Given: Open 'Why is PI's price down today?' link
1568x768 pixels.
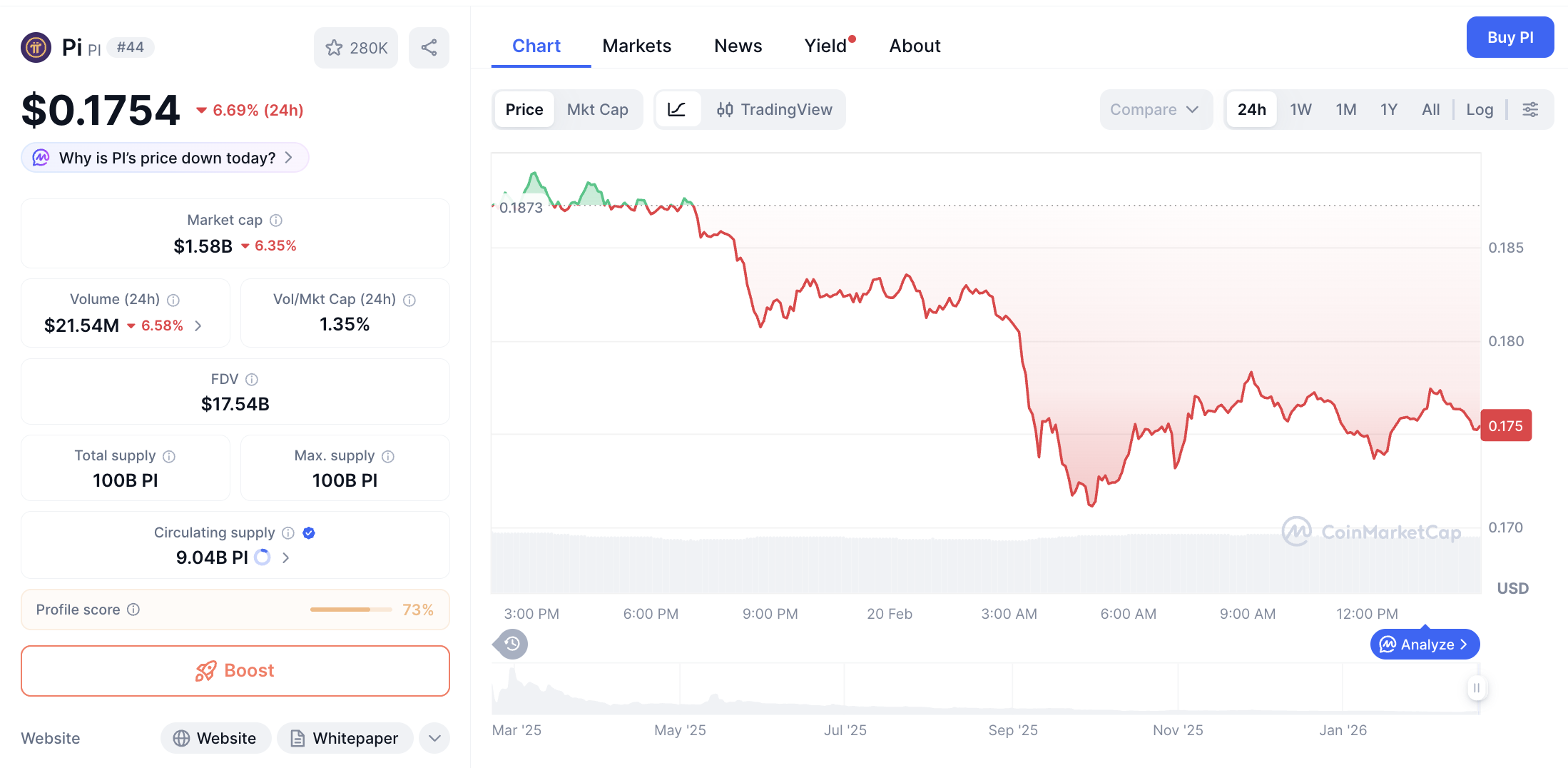Looking at the screenshot, I should pyautogui.click(x=164, y=158).
